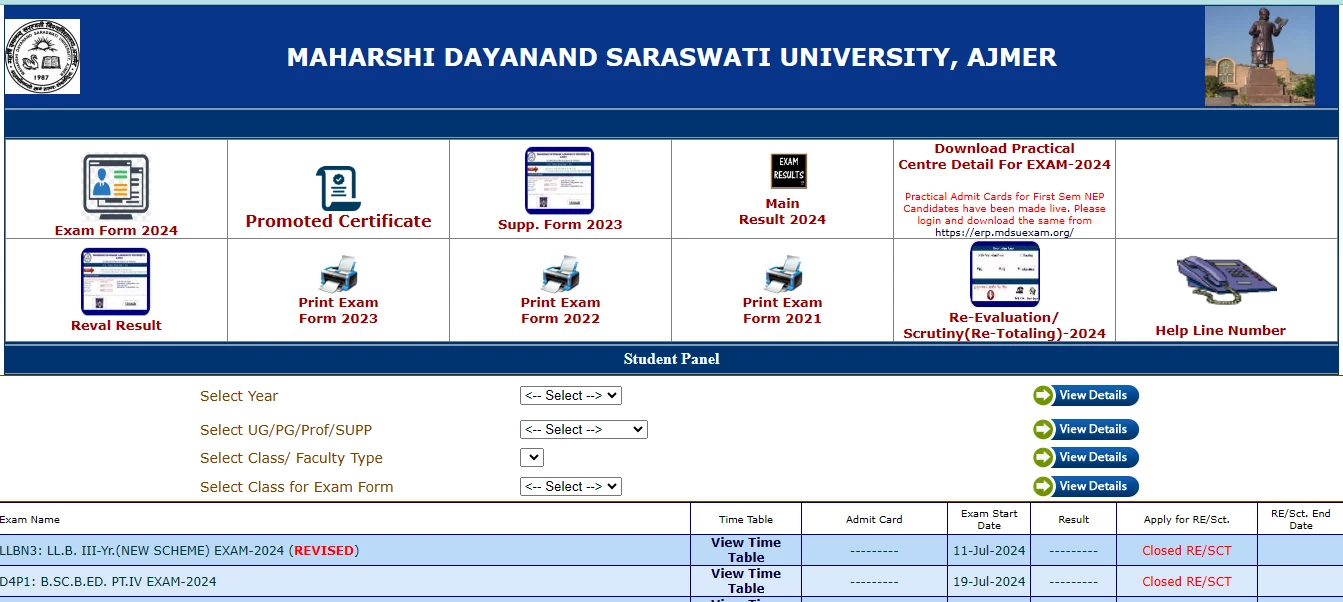The width and height of the screenshot is (1343, 602).
Task: Click the university logo emblem
Action: click(43, 56)
